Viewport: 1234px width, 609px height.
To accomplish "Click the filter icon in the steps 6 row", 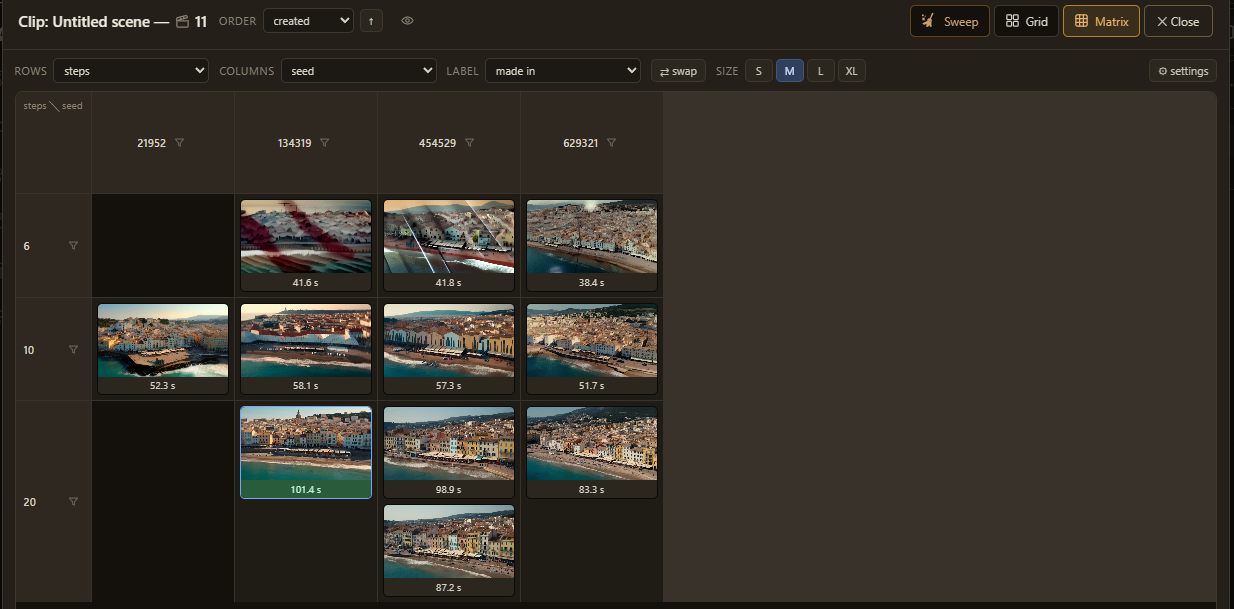I will 73,246.
